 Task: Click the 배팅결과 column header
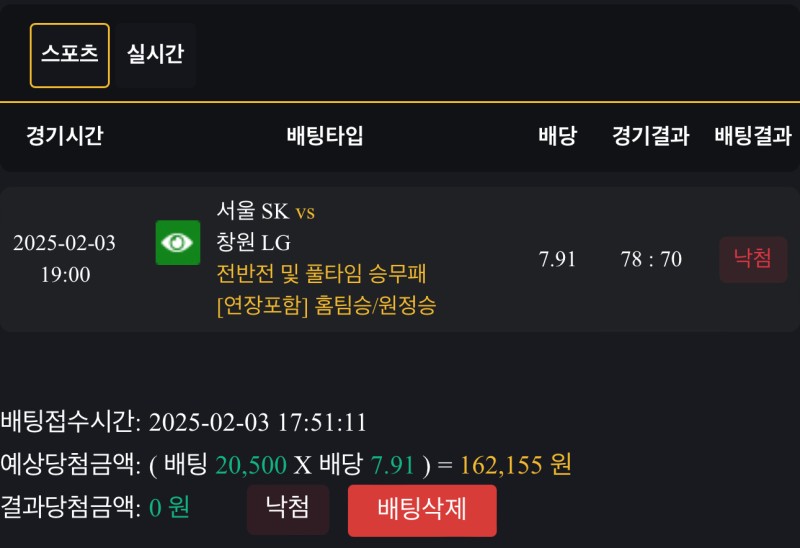coord(753,137)
